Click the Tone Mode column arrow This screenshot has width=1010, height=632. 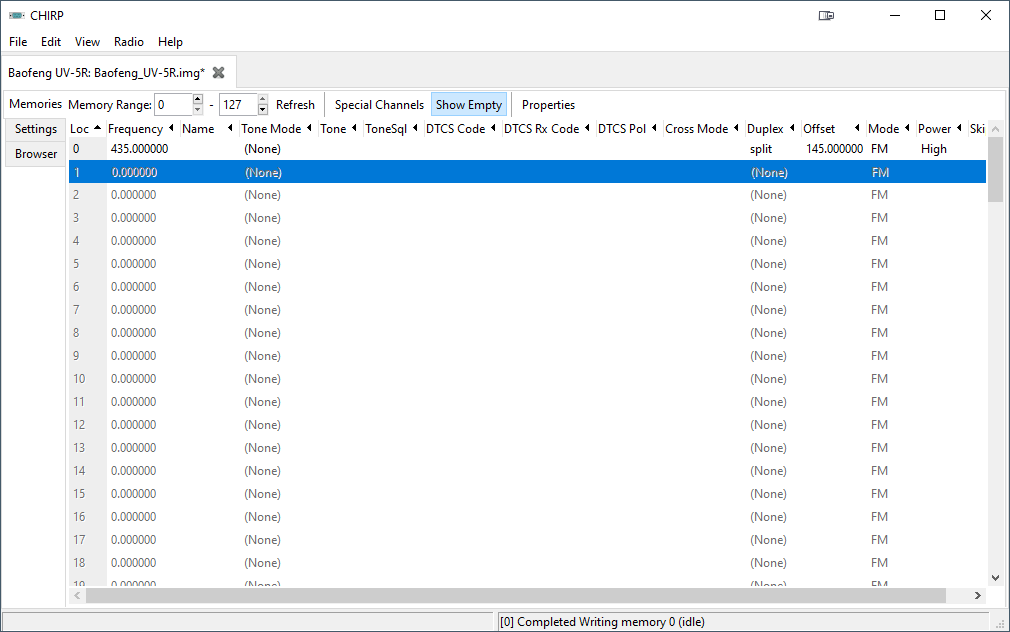(309, 128)
